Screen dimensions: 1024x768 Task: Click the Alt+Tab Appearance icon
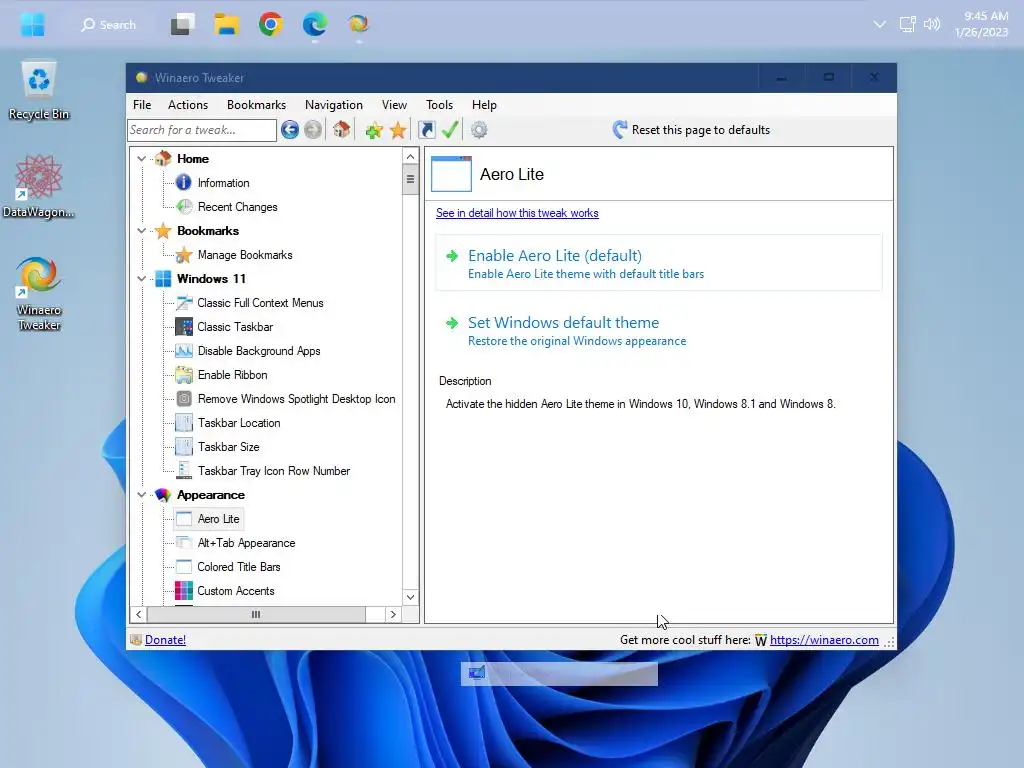click(x=184, y=543)
